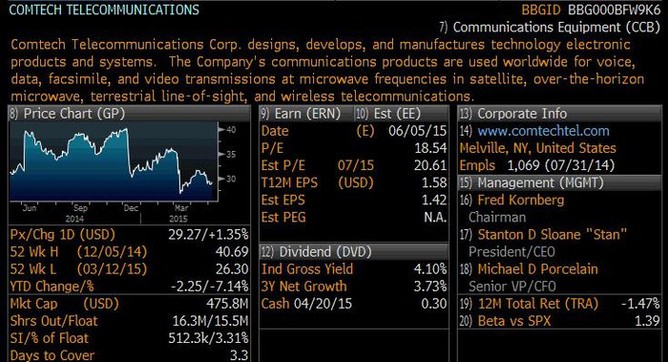Click the stock price chart thumbnail
Viewport: 668px width, 362px height.
(114, 161)
